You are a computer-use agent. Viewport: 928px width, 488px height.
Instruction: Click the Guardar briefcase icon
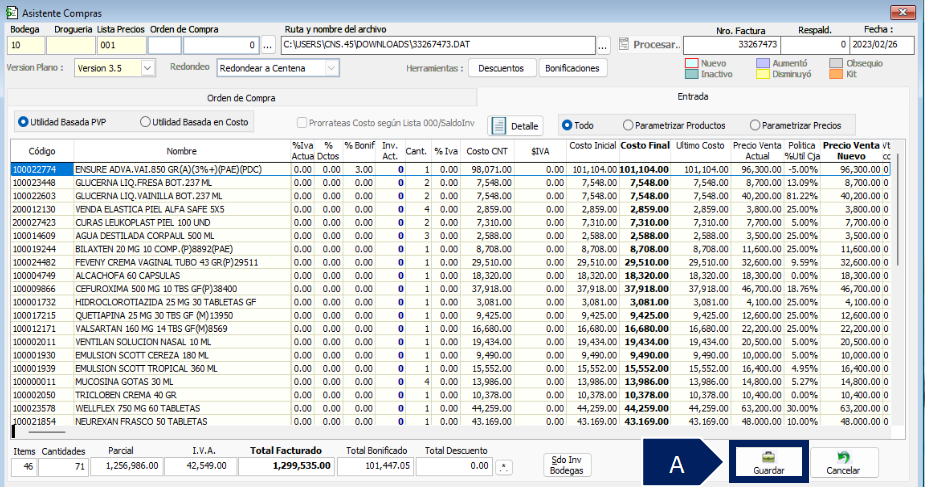[768, 457]
